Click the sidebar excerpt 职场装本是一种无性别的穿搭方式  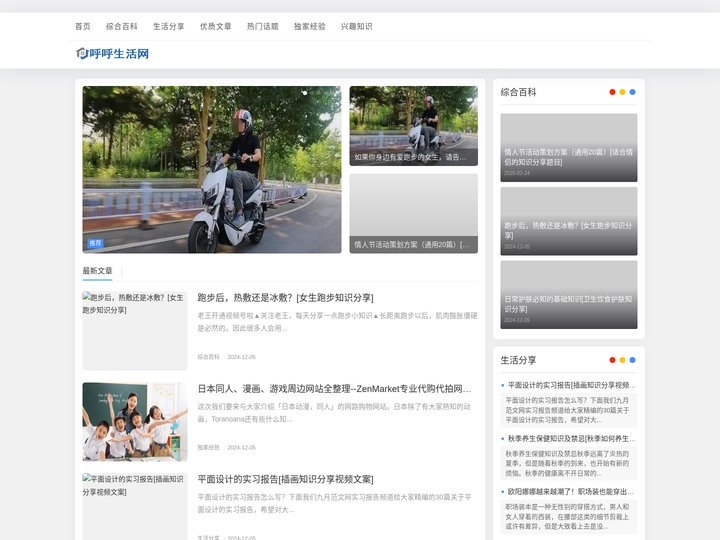[x=568, y=517]
